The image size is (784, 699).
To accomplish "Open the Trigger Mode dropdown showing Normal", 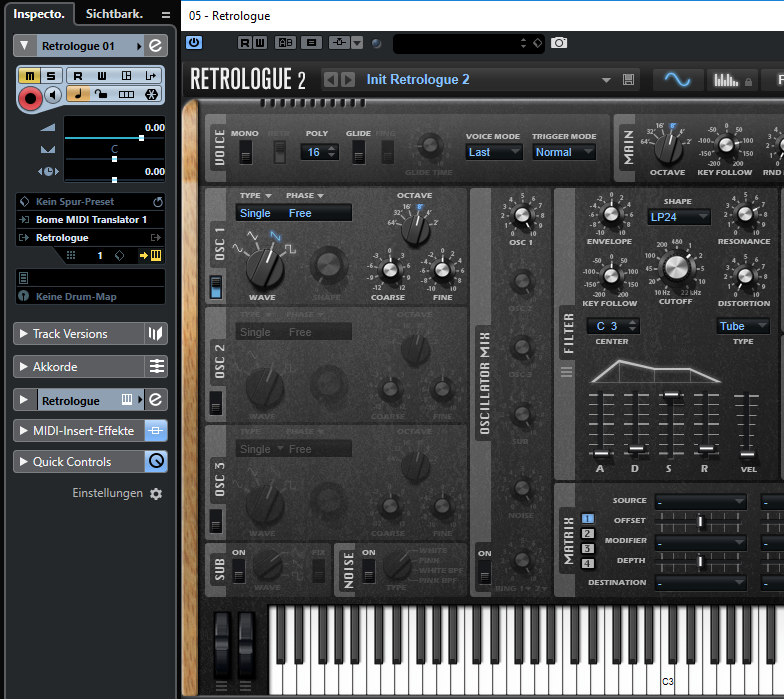I will click(564, 152).
